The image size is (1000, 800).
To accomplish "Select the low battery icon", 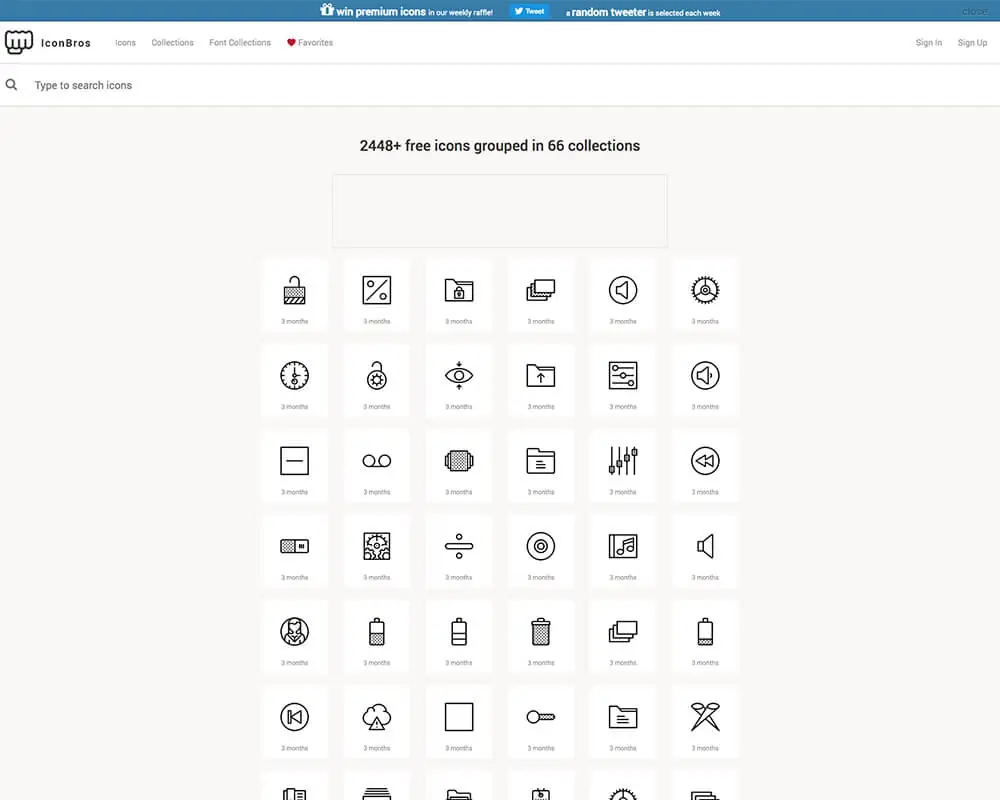I will (705, 632).
